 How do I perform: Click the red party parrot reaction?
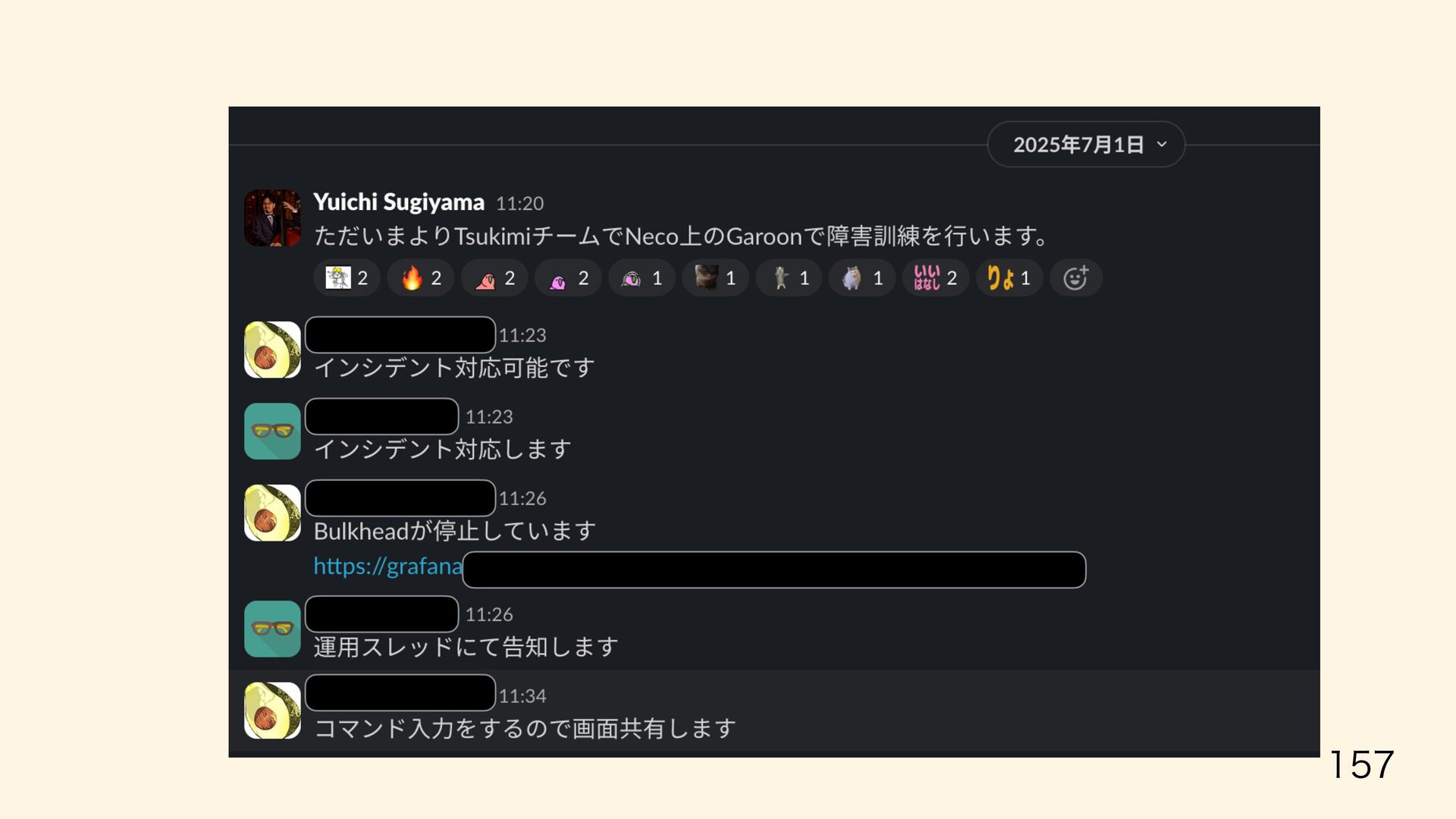pyautogui.click(x=494, y=278)
